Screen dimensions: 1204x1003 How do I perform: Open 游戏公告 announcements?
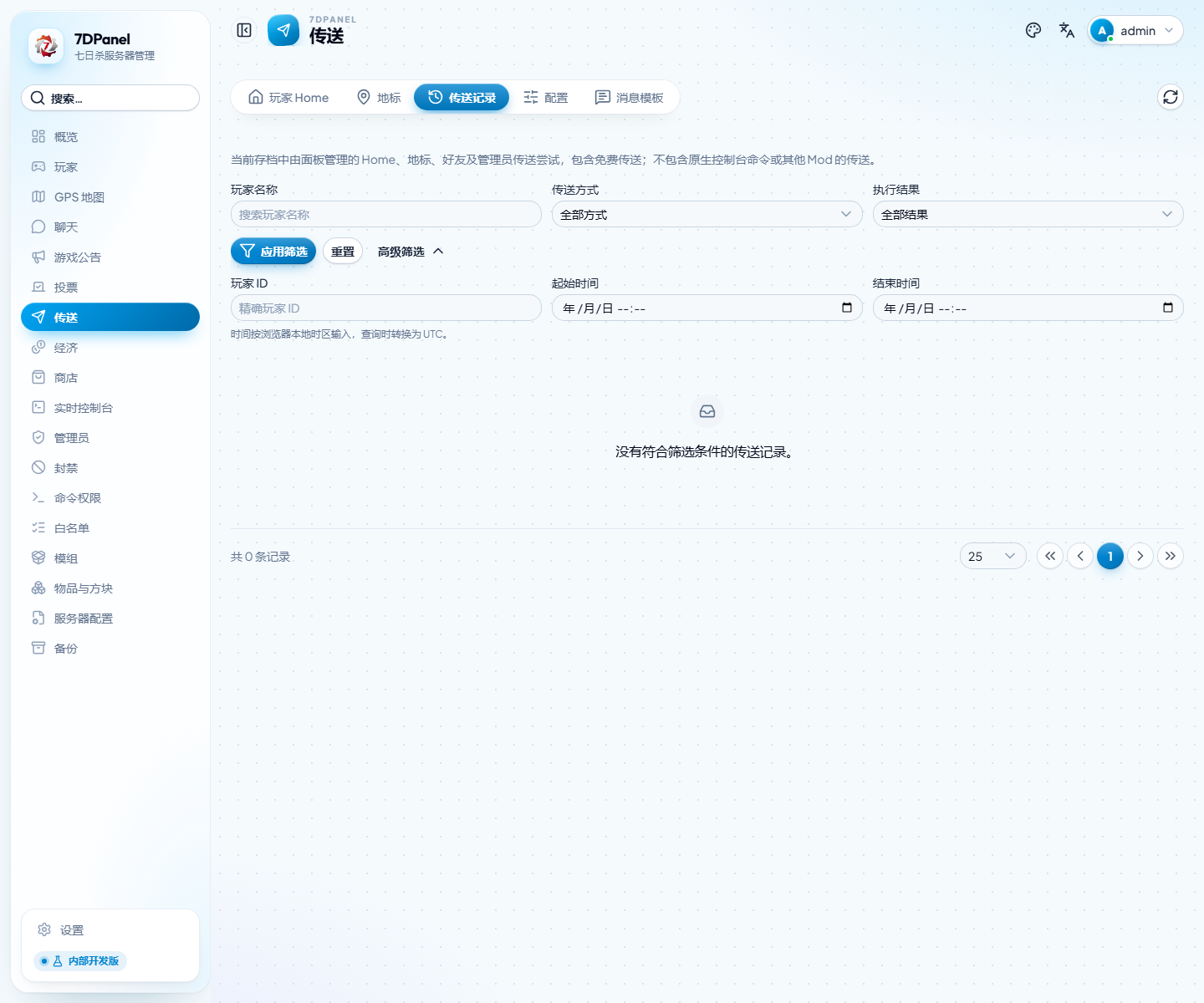(110, 257)
